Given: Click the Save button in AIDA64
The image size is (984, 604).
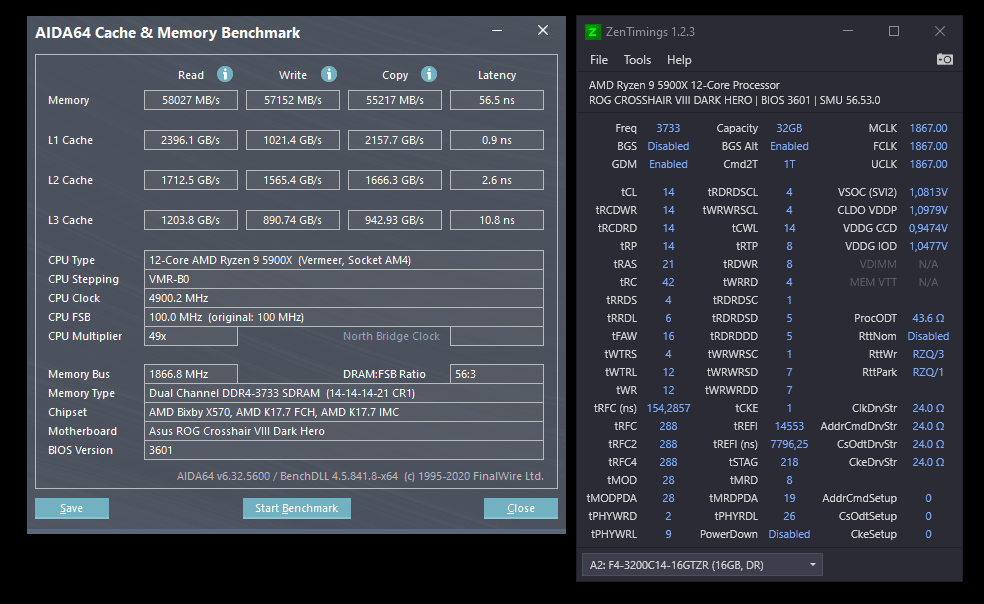Looking at the screenshot, I should pyautogui.click(x=72, y=508).
